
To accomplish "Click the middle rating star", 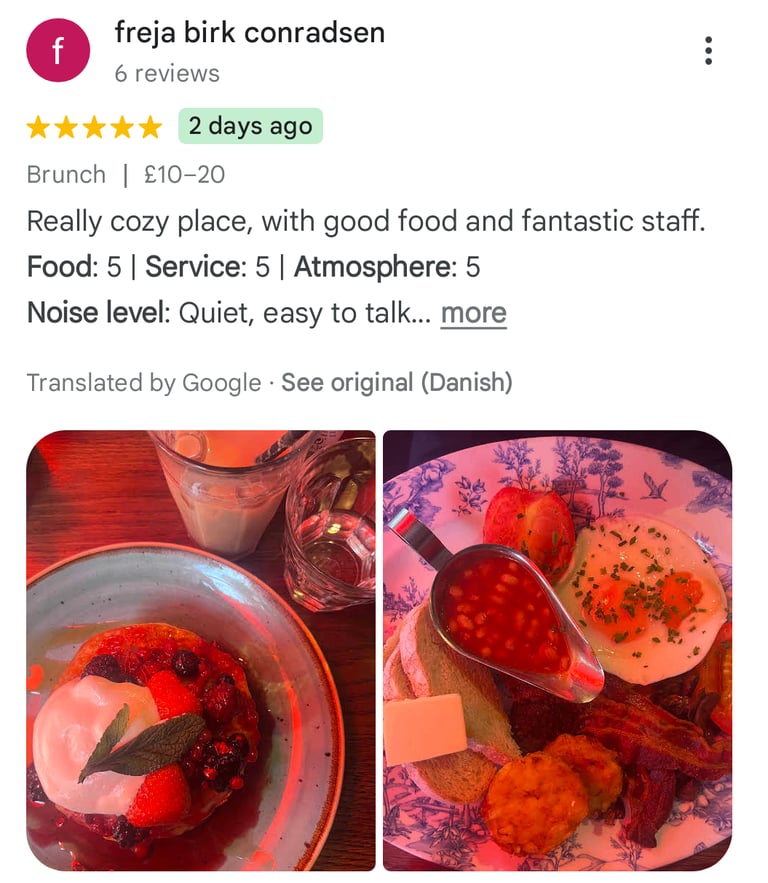I will (x=94, y=127).
